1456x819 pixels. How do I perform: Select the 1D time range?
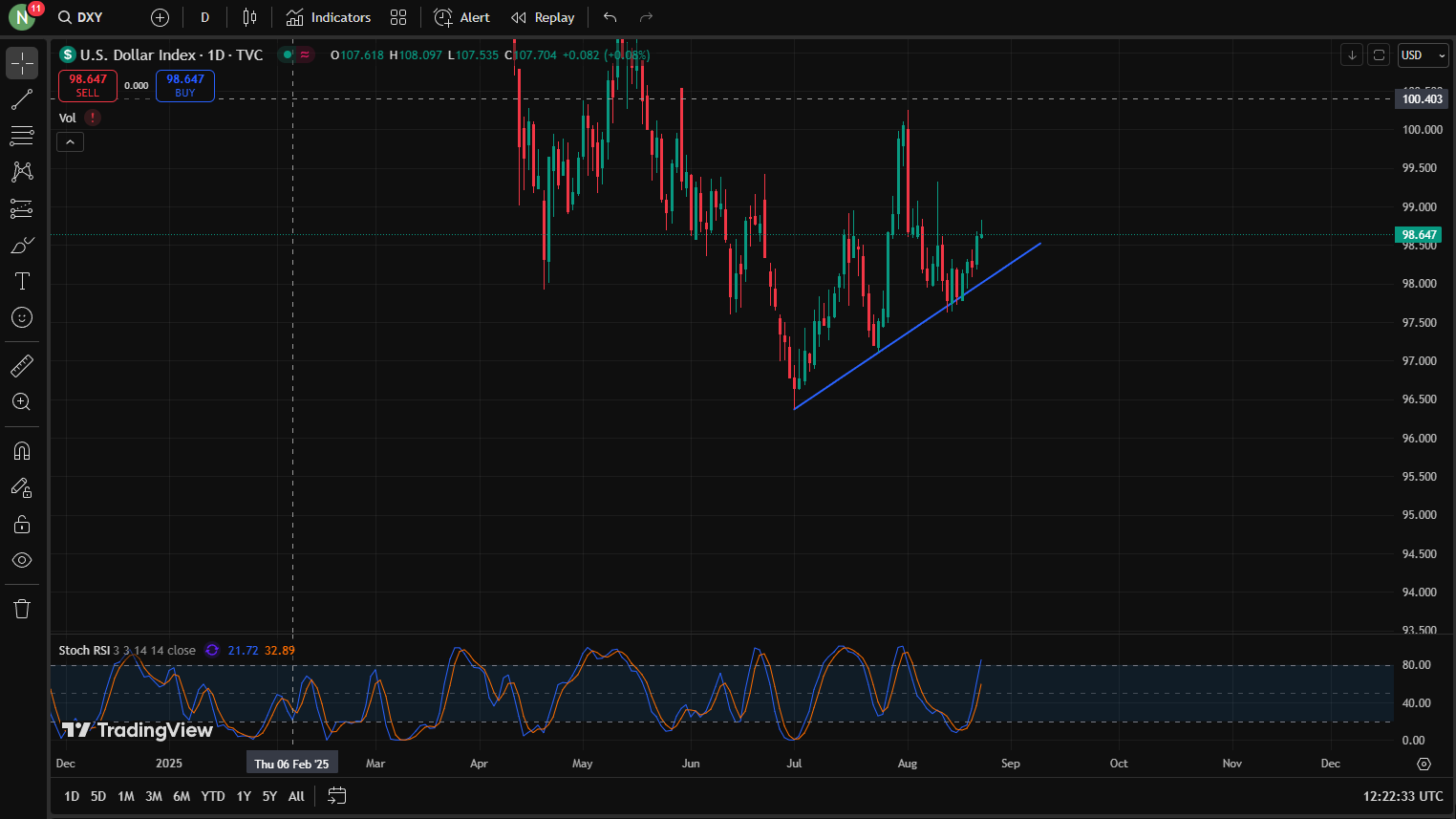(x=72, y=796)
